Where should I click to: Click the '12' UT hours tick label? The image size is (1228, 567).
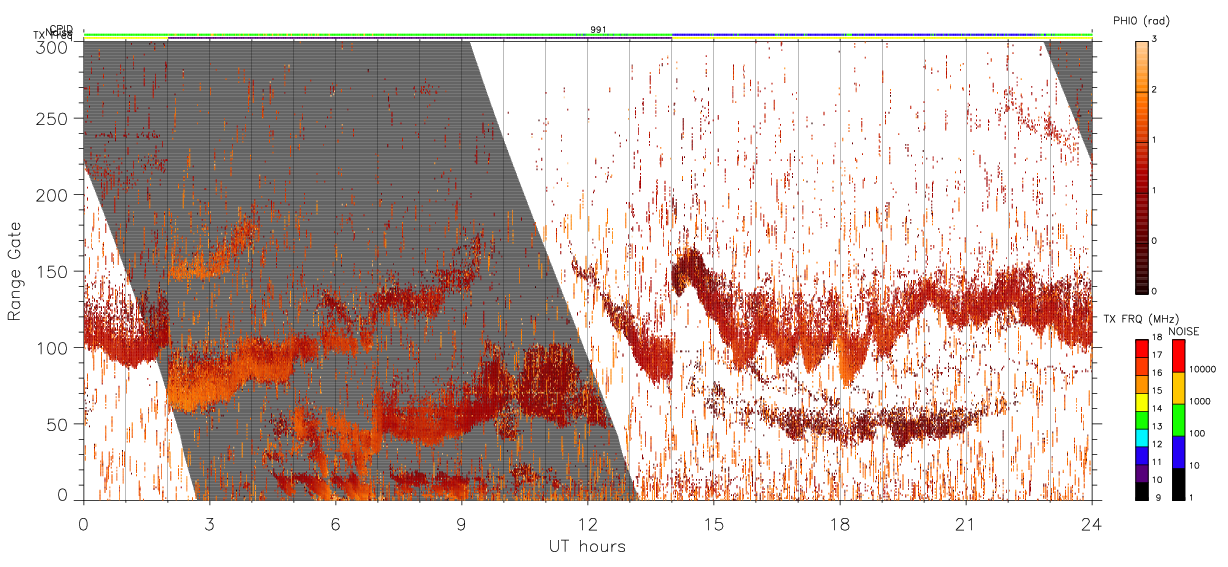click(x=588, y=523)
